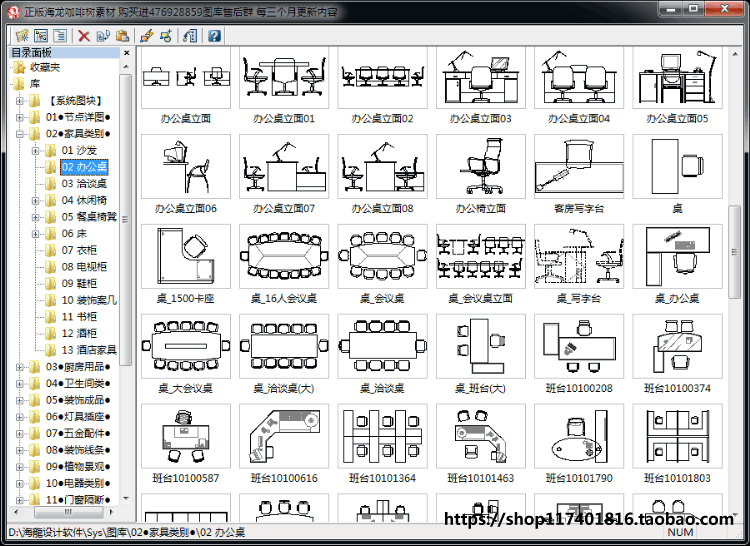Expand the 03●厨房用品● folder
This screenshot has width=750, height=546.
tap(20, 367)
